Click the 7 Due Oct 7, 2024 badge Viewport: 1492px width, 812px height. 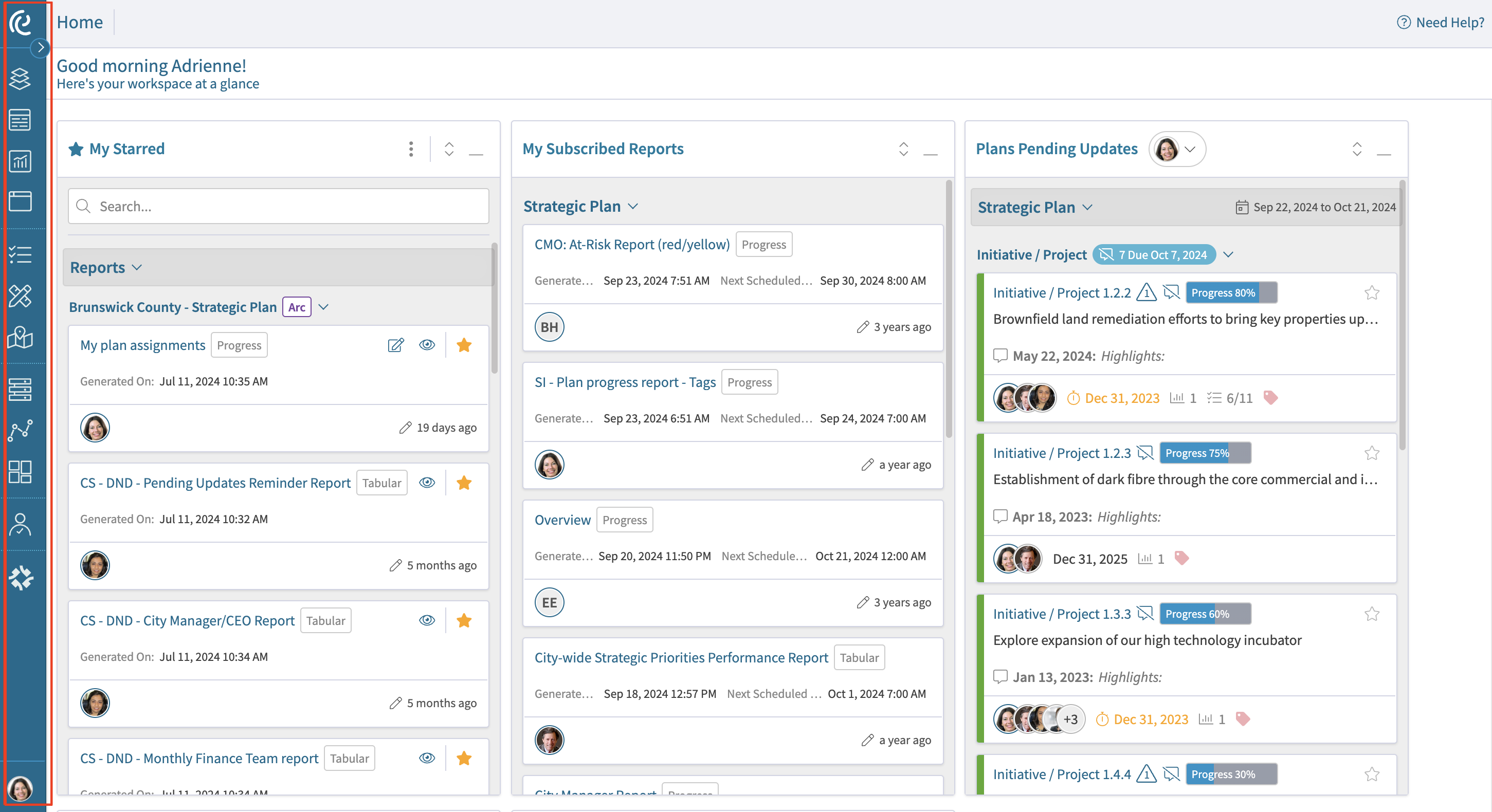1154,255
